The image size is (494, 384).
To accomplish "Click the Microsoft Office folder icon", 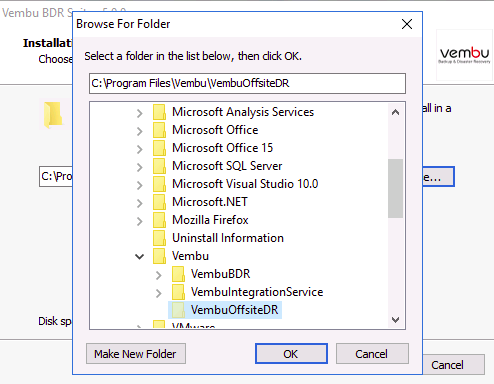I will [x=159, y=130].
